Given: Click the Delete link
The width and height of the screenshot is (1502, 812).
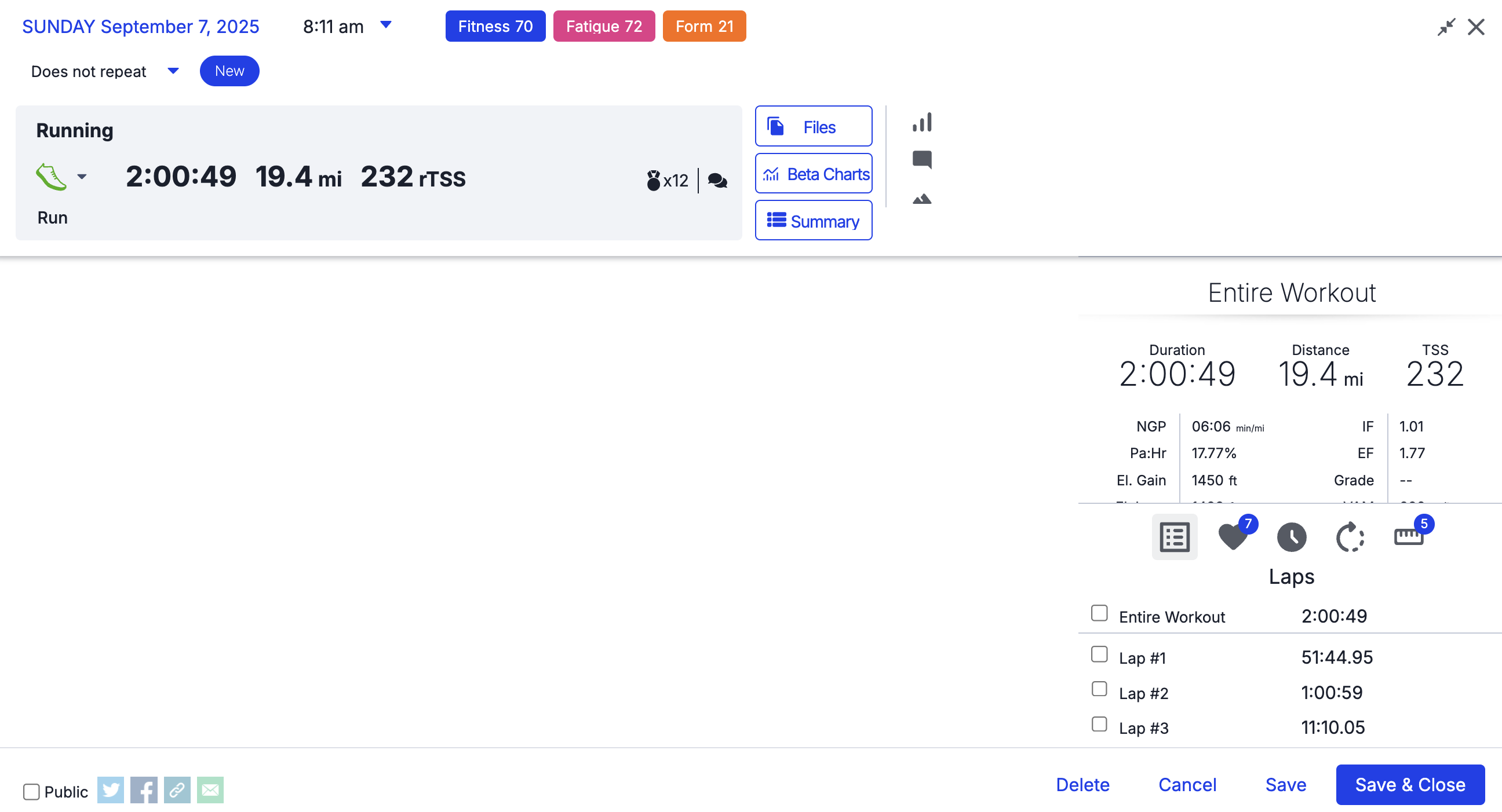Looking at the screenshot, I should 1082,785.
